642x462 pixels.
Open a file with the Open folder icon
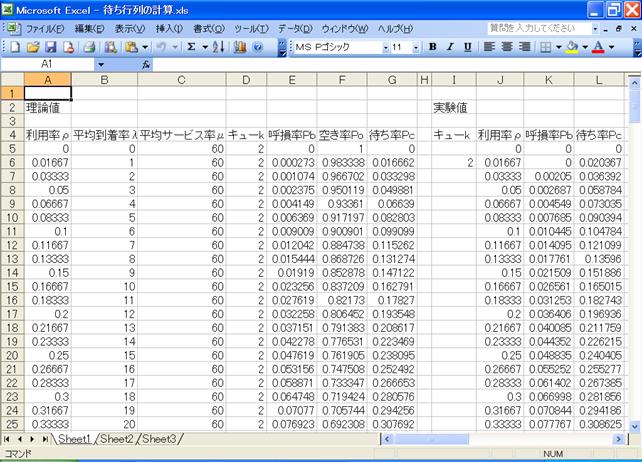coord(34,47)
